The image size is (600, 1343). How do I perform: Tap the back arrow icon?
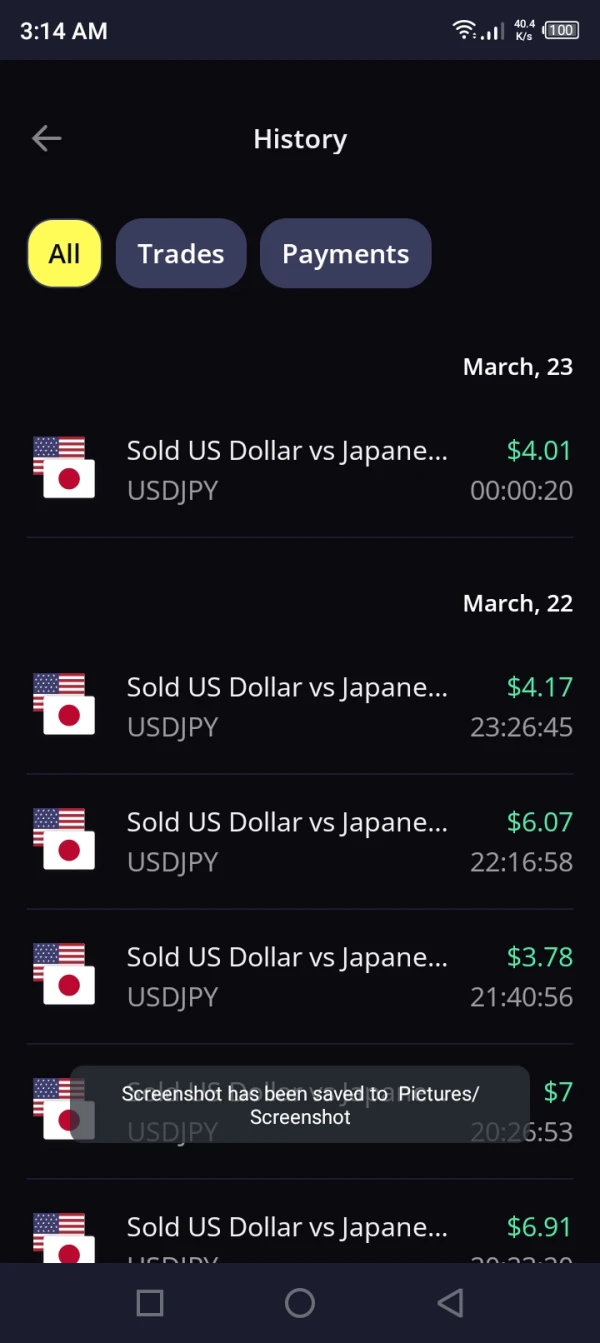coord(47,139)
